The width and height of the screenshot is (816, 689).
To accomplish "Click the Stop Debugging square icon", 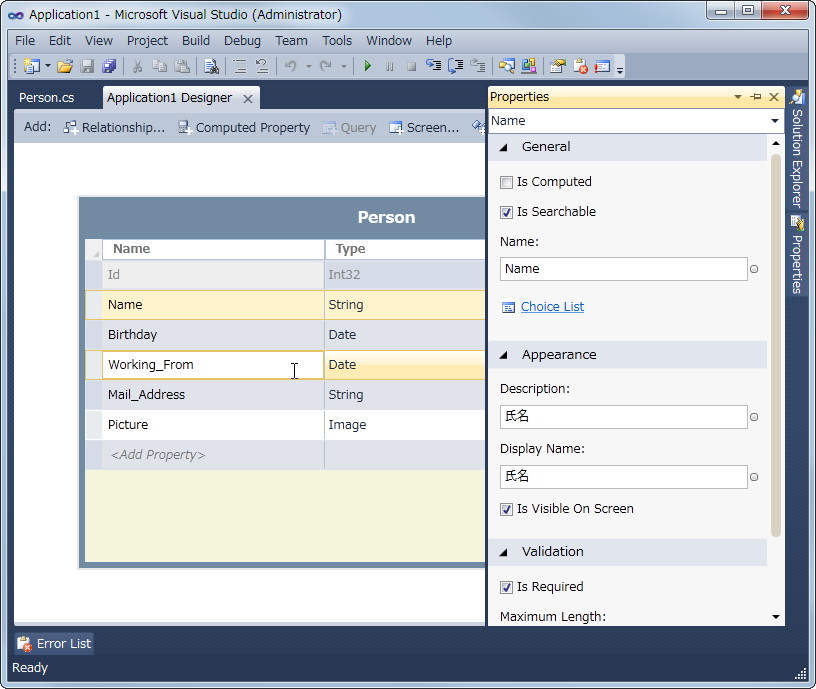I will click(411, 67).
